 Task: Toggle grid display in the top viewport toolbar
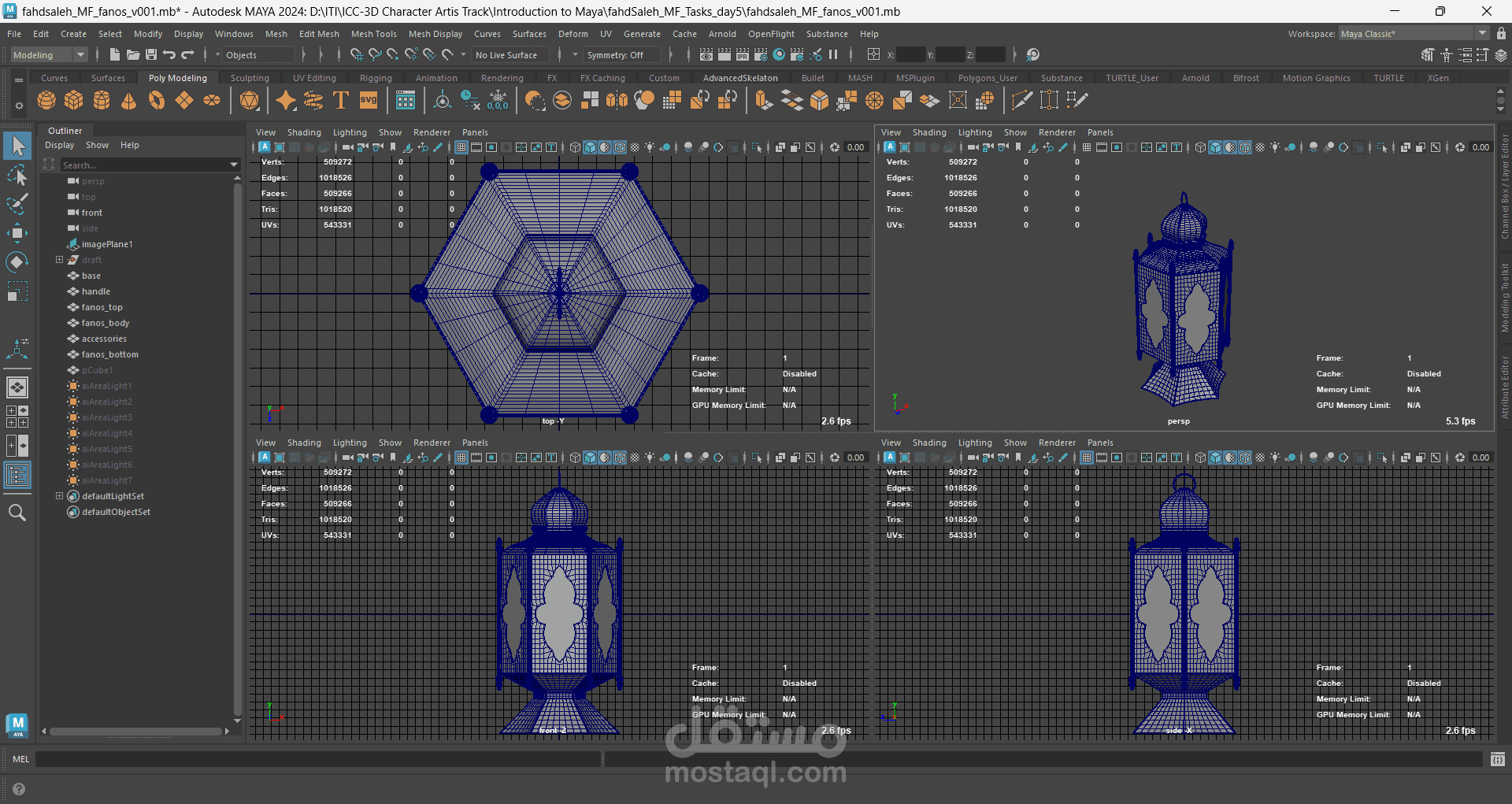pyautogui.click(x=461, y=147)
